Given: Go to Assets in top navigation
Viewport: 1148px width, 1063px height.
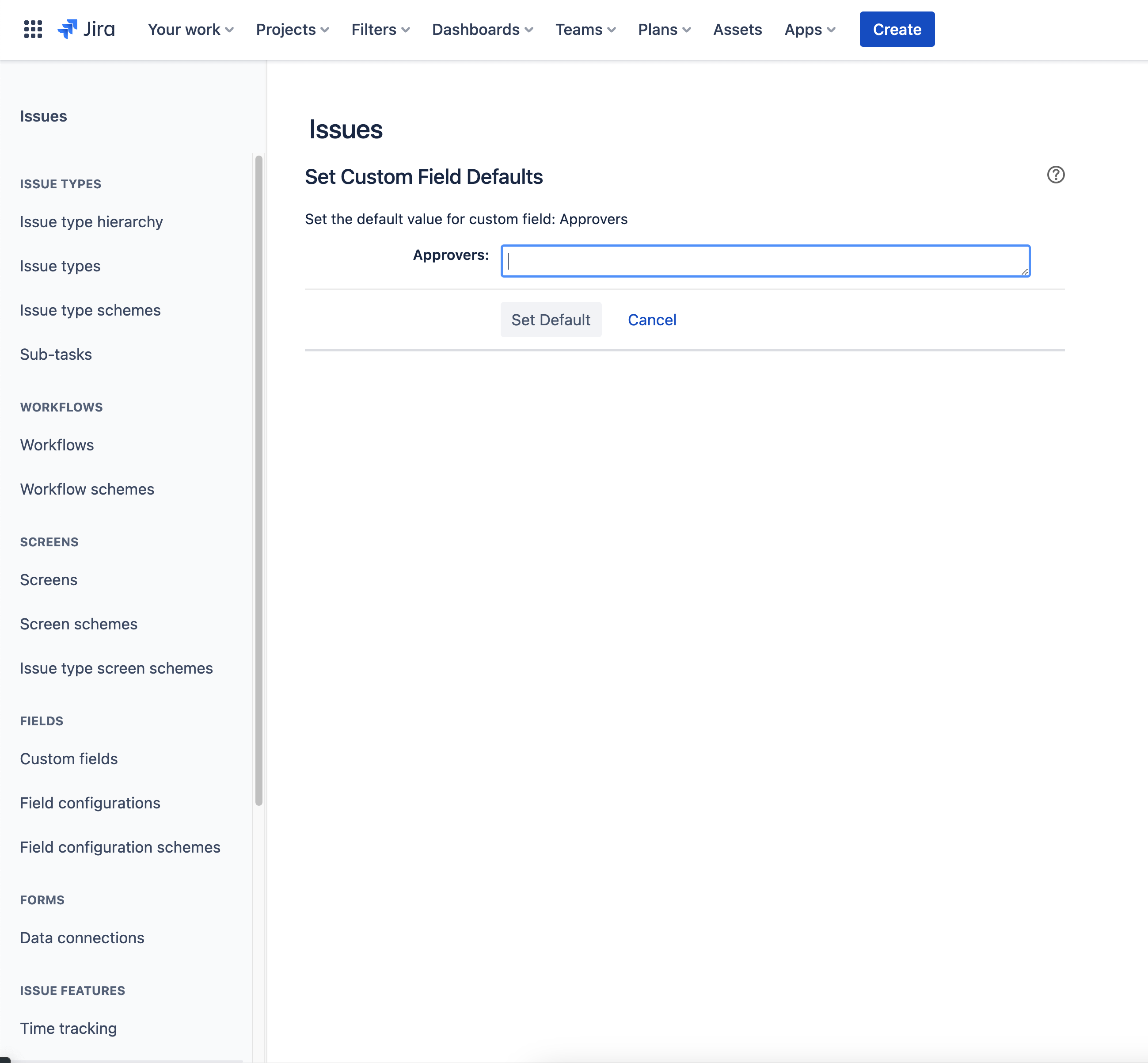Looking at the screenshot, I should point(737,29).
